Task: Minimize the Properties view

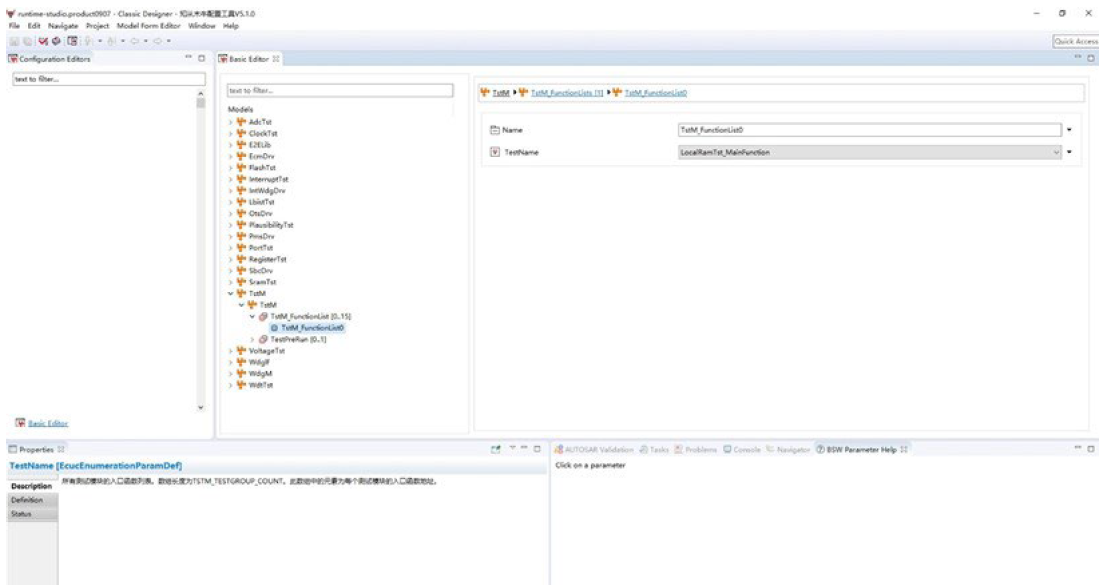Action: [527, 449]
